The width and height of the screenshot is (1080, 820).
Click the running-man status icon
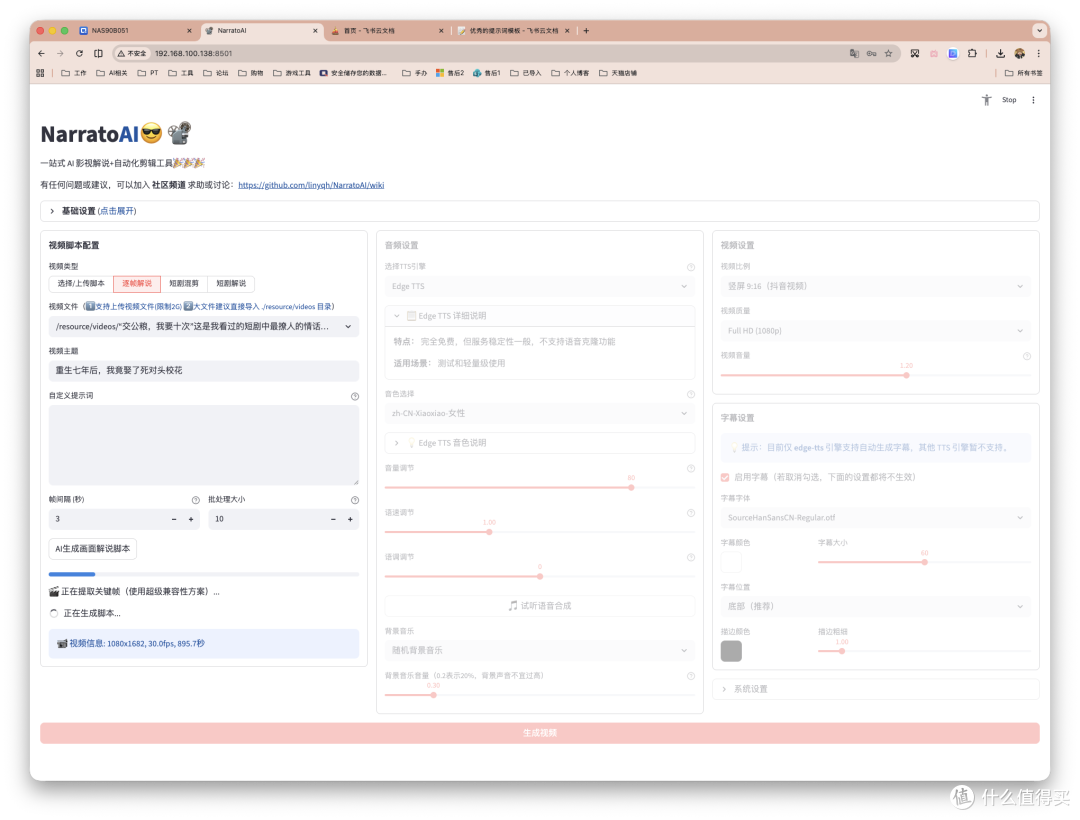click(986, 100)
